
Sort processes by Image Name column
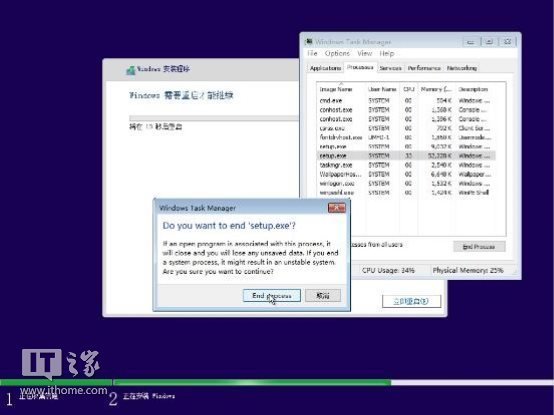(341, 89)
